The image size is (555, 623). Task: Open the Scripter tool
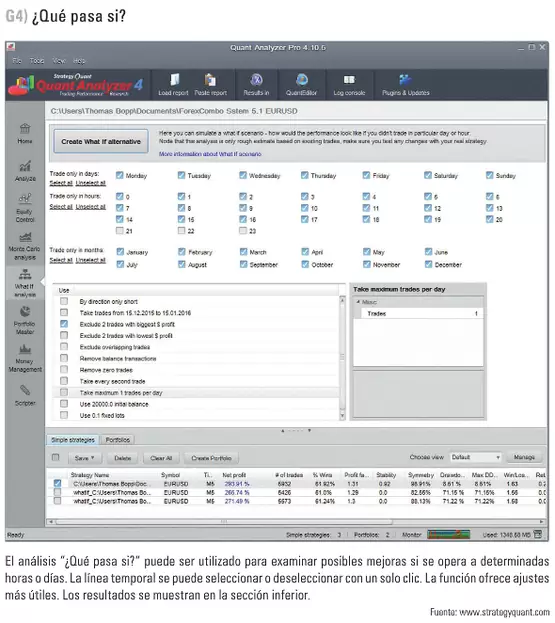coord(25,395)
